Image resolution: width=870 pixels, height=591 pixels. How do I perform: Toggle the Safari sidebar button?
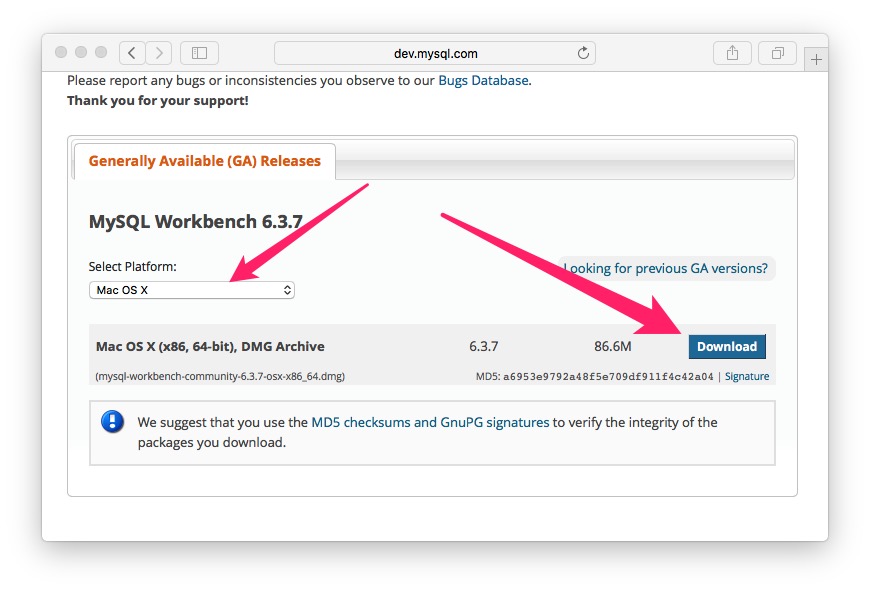199,53
